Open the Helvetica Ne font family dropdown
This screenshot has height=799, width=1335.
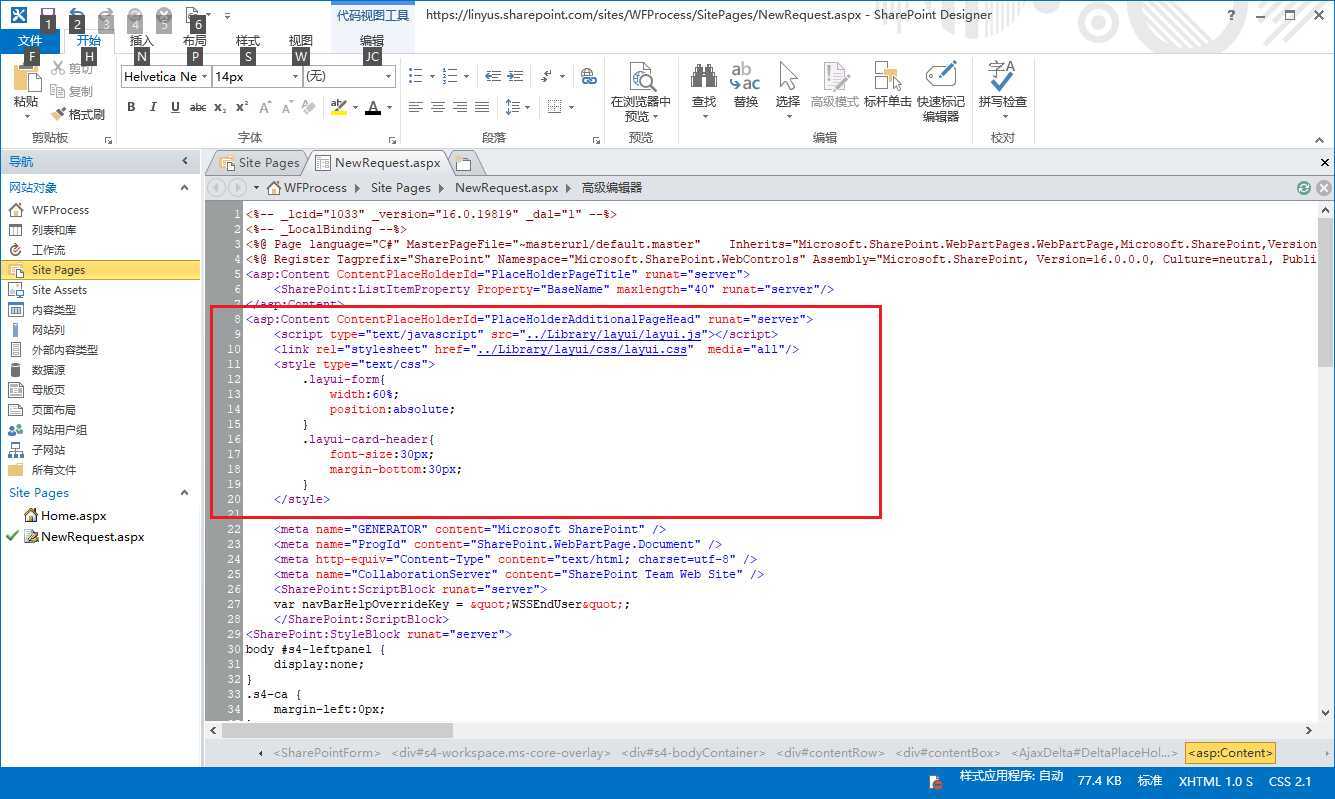coord(204,77)
